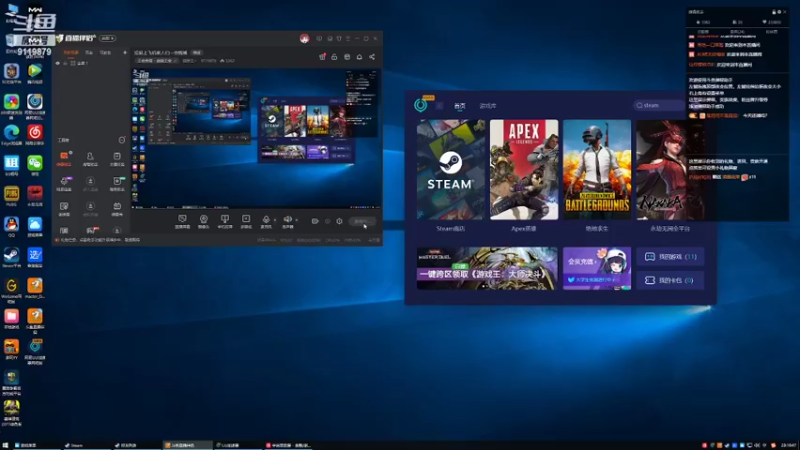Expand the speaker options arrow
The image size is (800, 450).
click(x=296, y=220)
